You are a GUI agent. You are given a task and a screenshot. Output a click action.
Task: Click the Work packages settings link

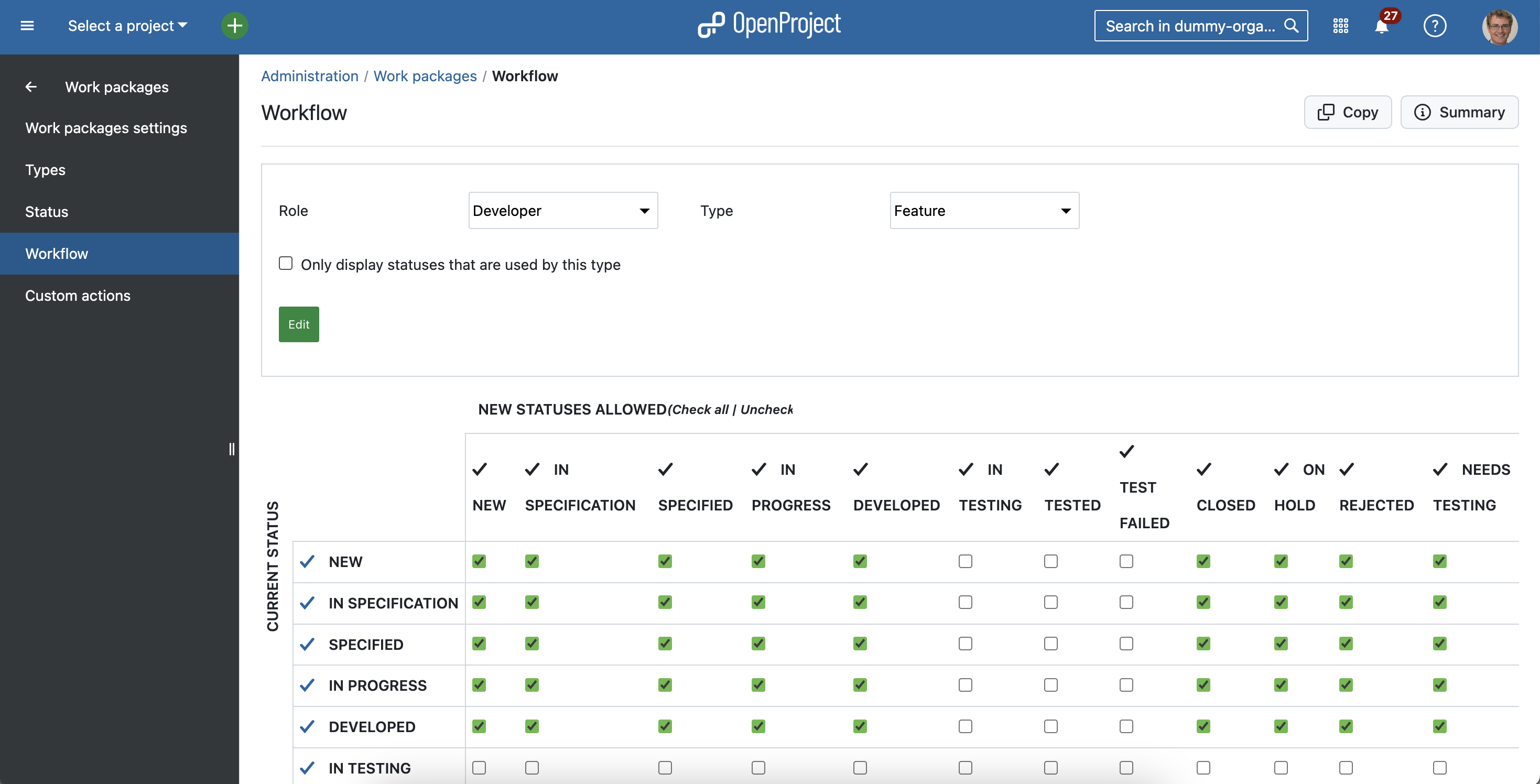[106, 128]
